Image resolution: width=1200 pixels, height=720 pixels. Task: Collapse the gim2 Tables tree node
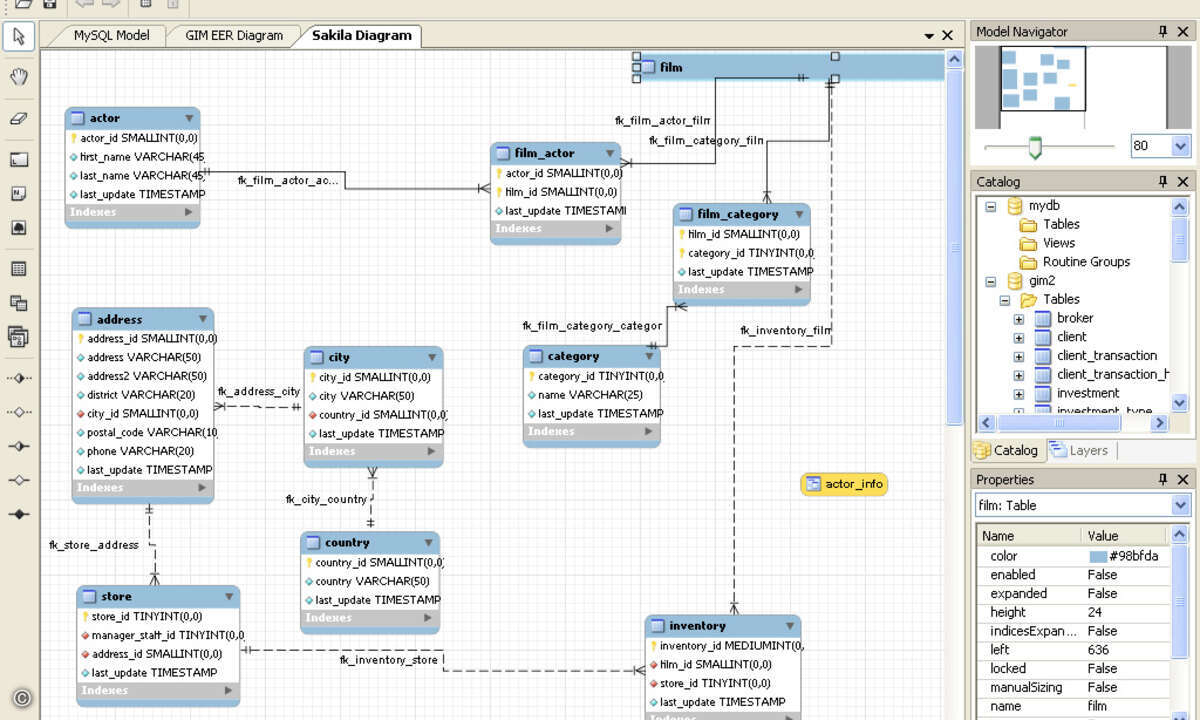tap(1005, 300)
